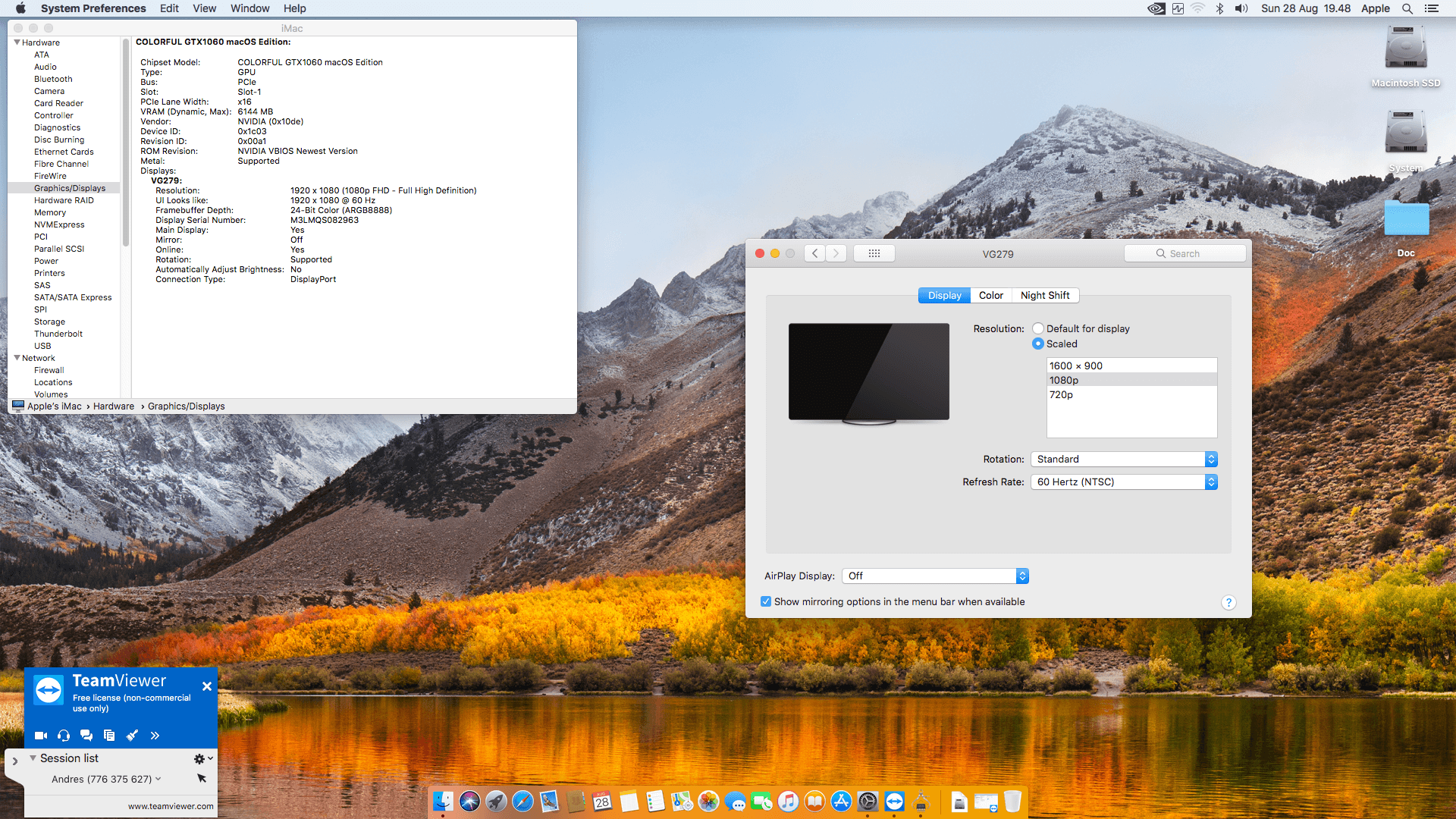Open the Display help question mark
This screenshot has height=819, width=1456.
click(x=1228, y=603)
